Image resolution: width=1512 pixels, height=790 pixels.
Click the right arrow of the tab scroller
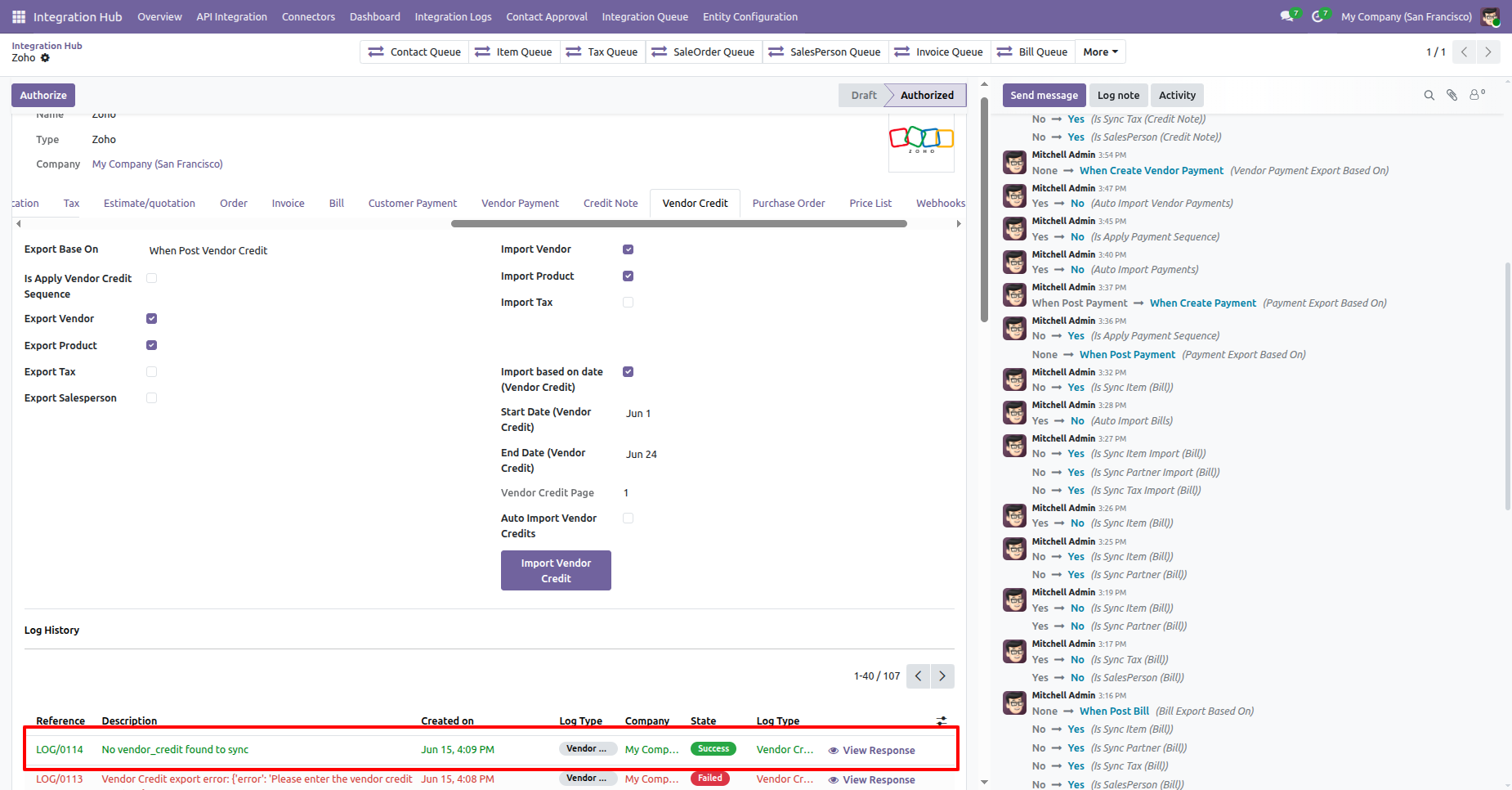click(959, 224)
